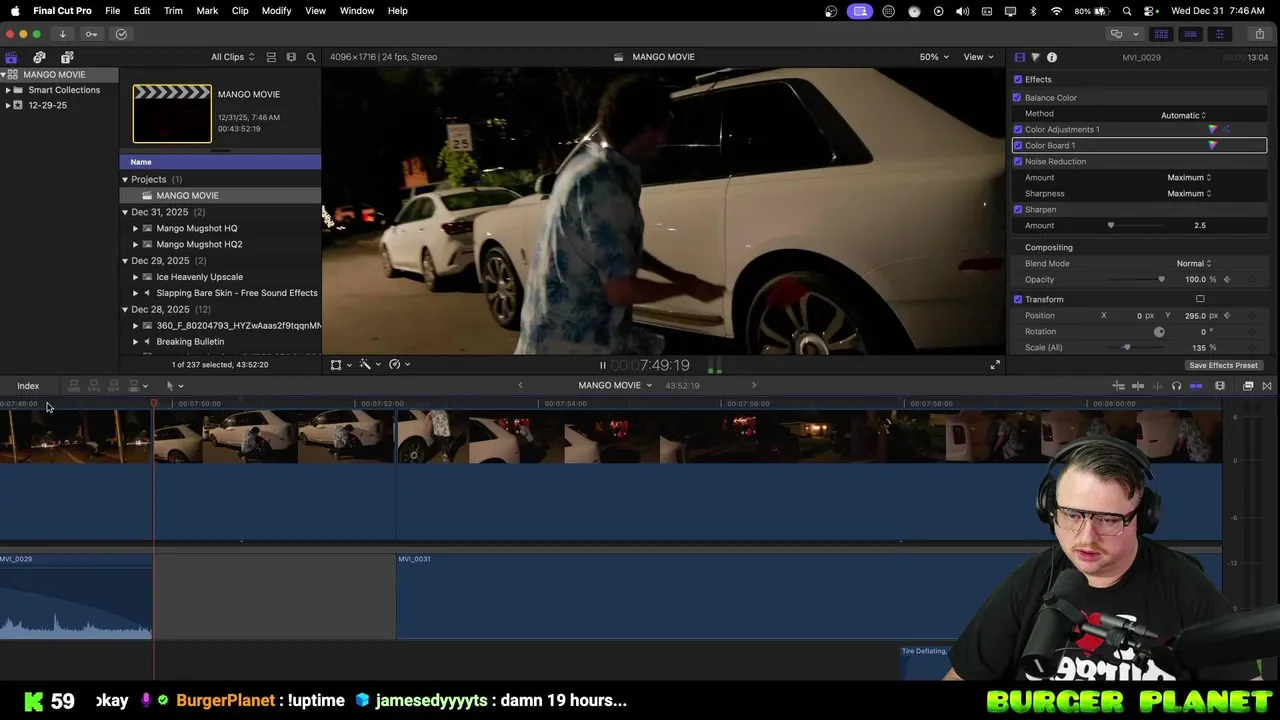Toggle the inspector sliders button
The height and width of the screenshot is (720, 1280).
[x=1219, y=34]
